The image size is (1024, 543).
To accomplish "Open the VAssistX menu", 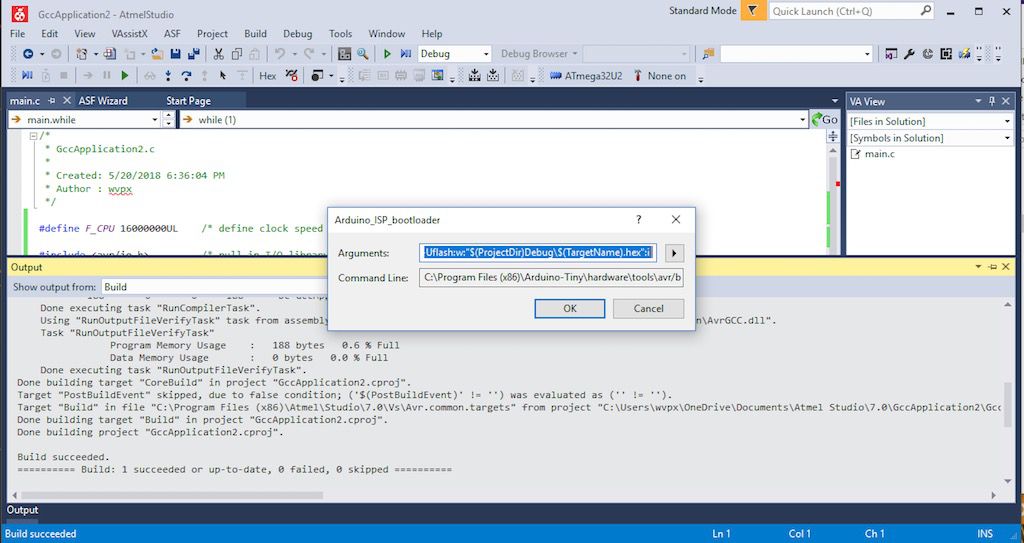I will click(x=129, y=33).
